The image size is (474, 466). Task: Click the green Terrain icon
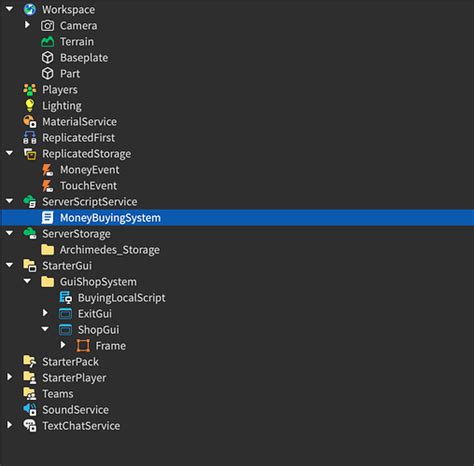click(x=47, y=42)
